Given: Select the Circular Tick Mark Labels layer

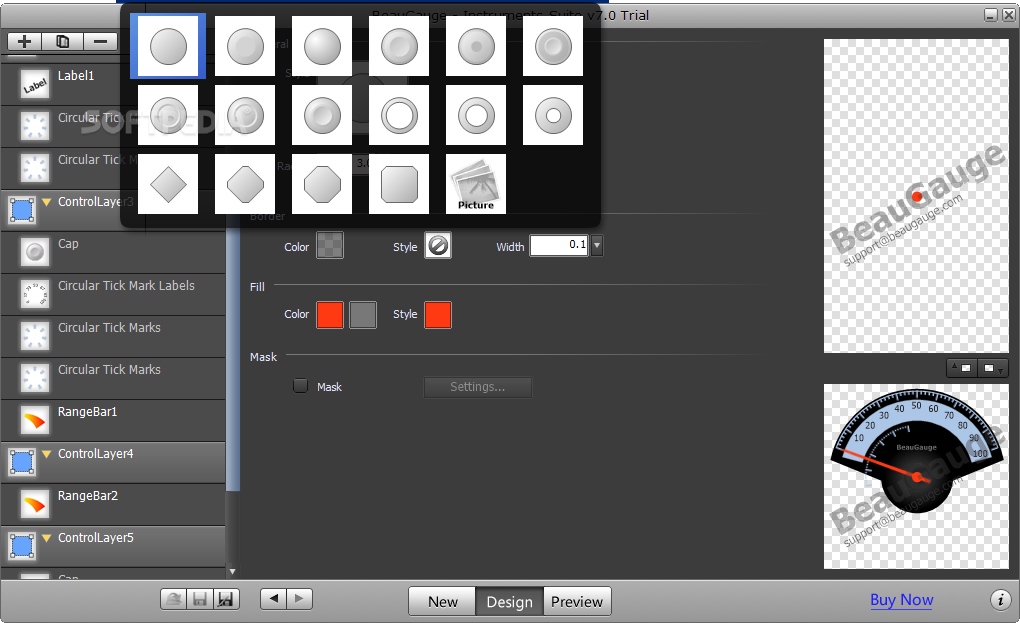Looking at the screenshot, I should click(113, 295).
